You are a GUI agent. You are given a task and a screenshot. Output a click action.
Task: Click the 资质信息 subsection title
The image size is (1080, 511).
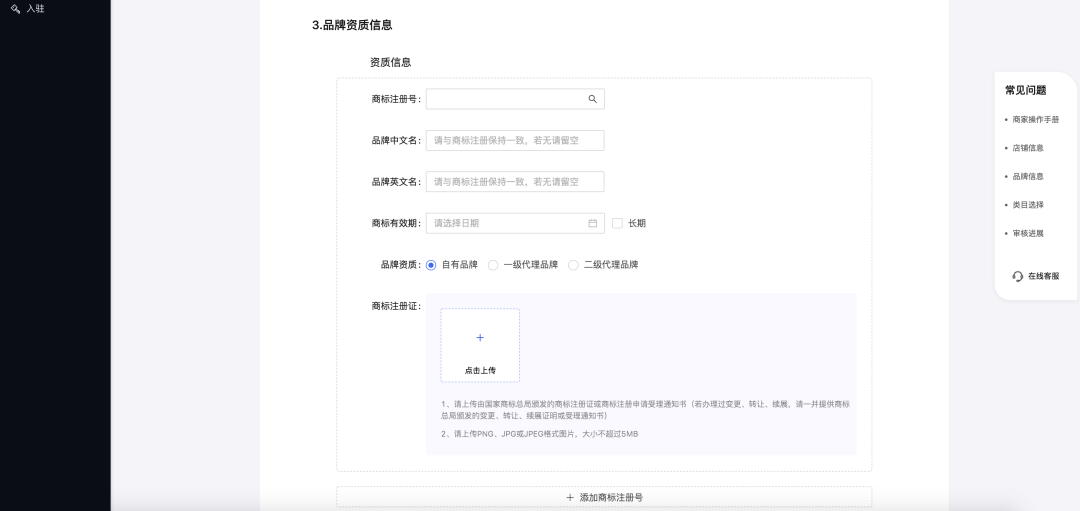click(x=391, y=62)
